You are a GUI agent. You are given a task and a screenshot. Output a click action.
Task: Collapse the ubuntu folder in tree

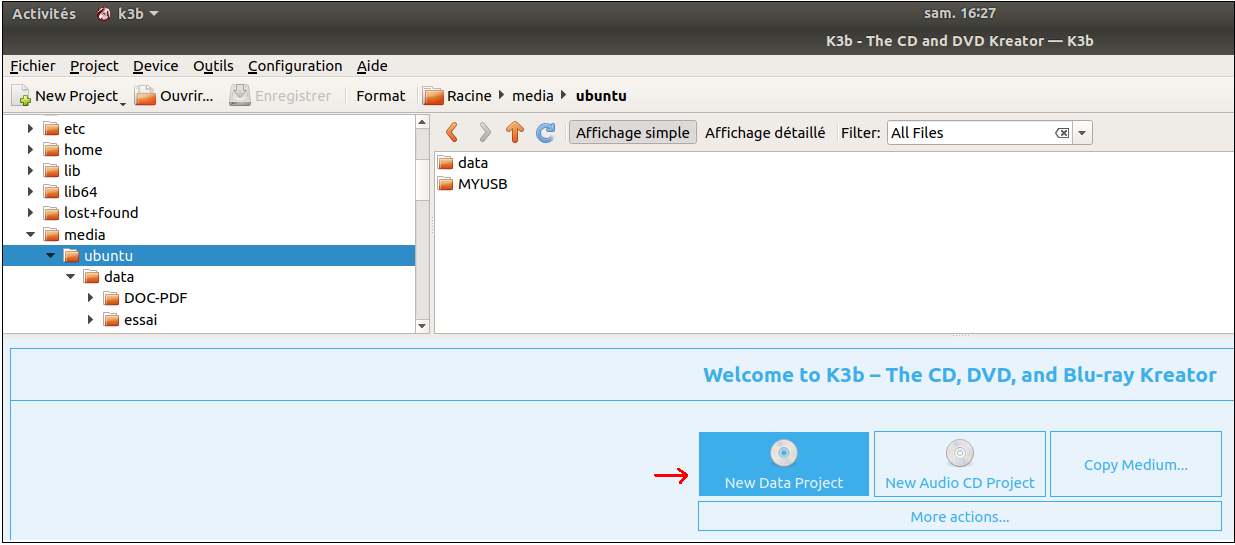51,255
